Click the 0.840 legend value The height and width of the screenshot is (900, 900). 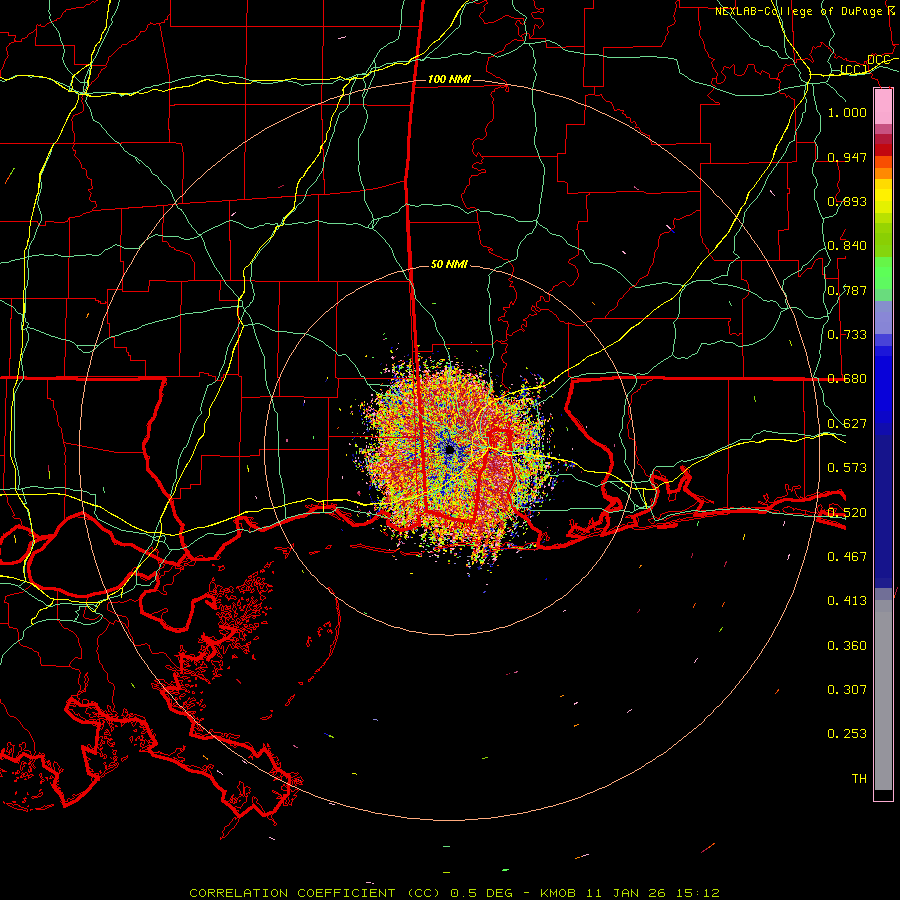(847, 246)
